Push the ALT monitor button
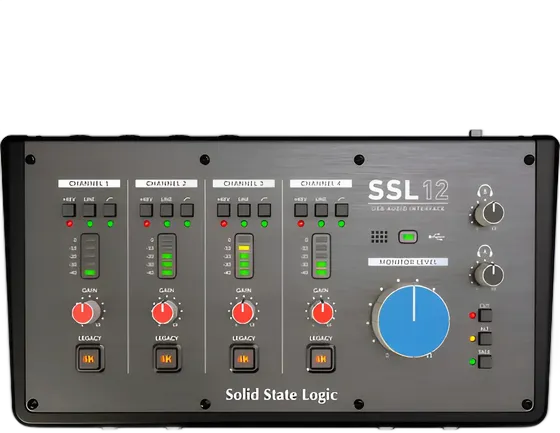Viewport: 560px width, 433px height. tap(485, 338)
